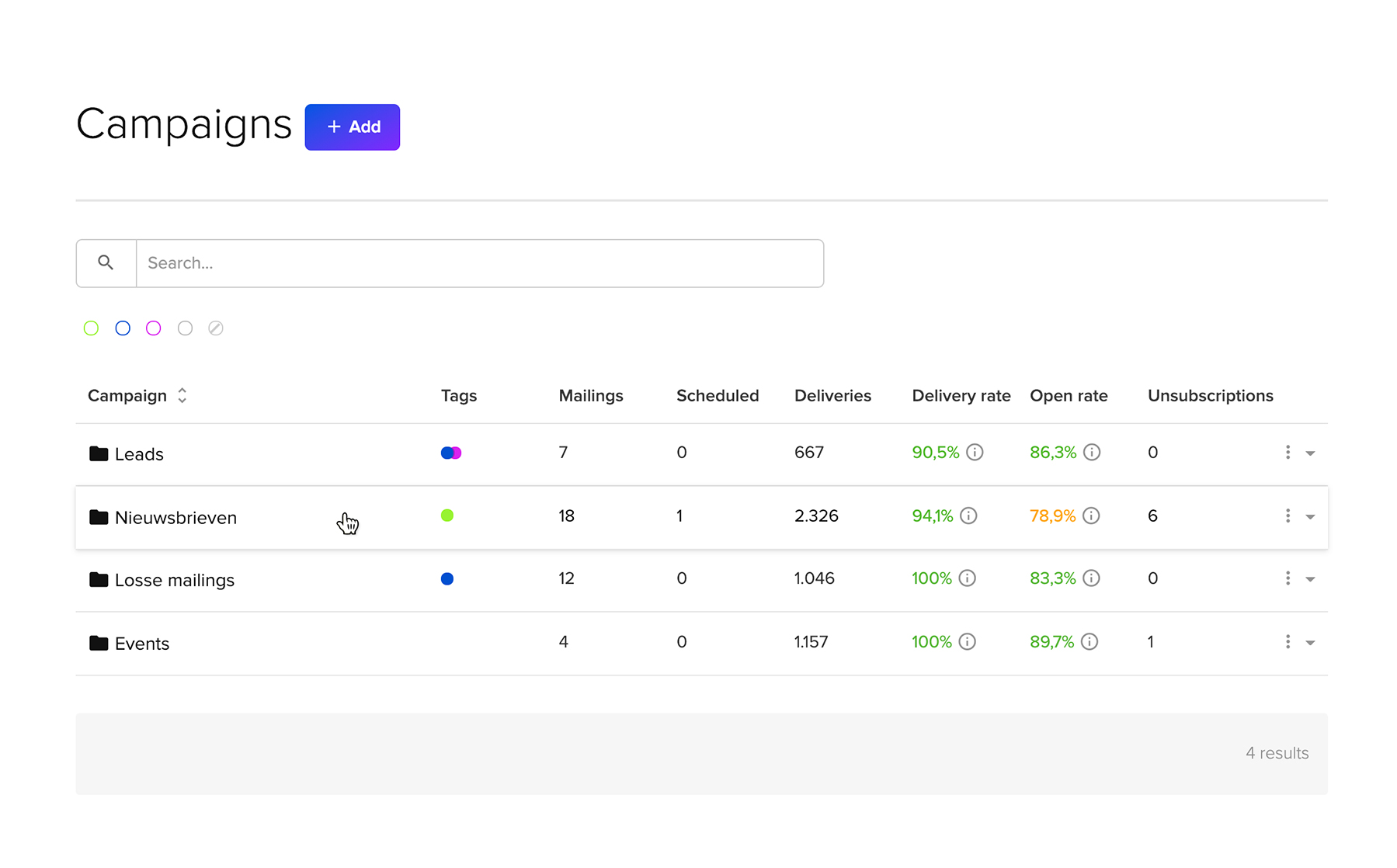Open the Nieuwsbrieven folder icon
The image size is (1397, 868).
pyautogui.click(x=99, y=517)
